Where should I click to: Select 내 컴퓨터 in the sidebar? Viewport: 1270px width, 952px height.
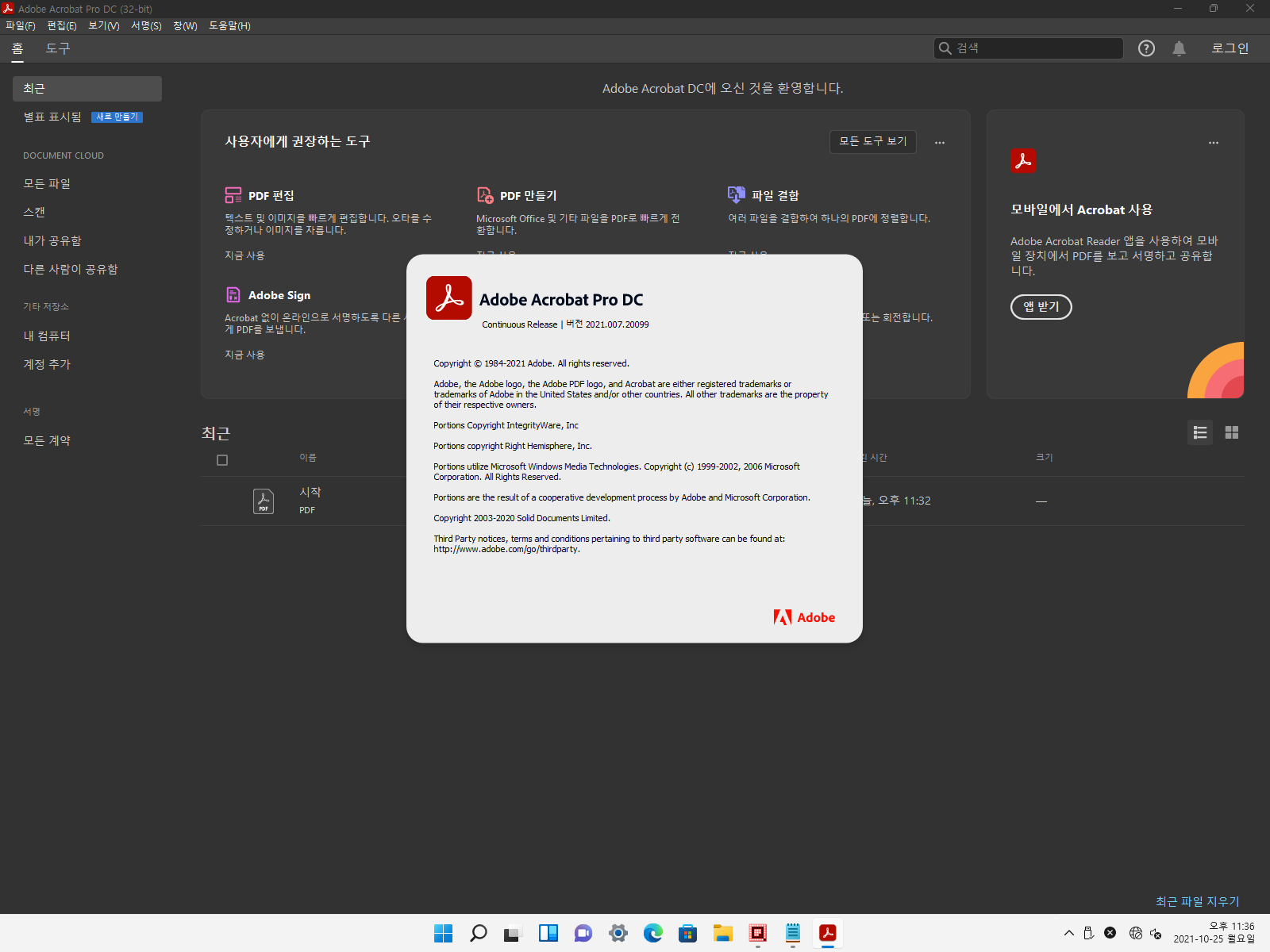[47, 336]
